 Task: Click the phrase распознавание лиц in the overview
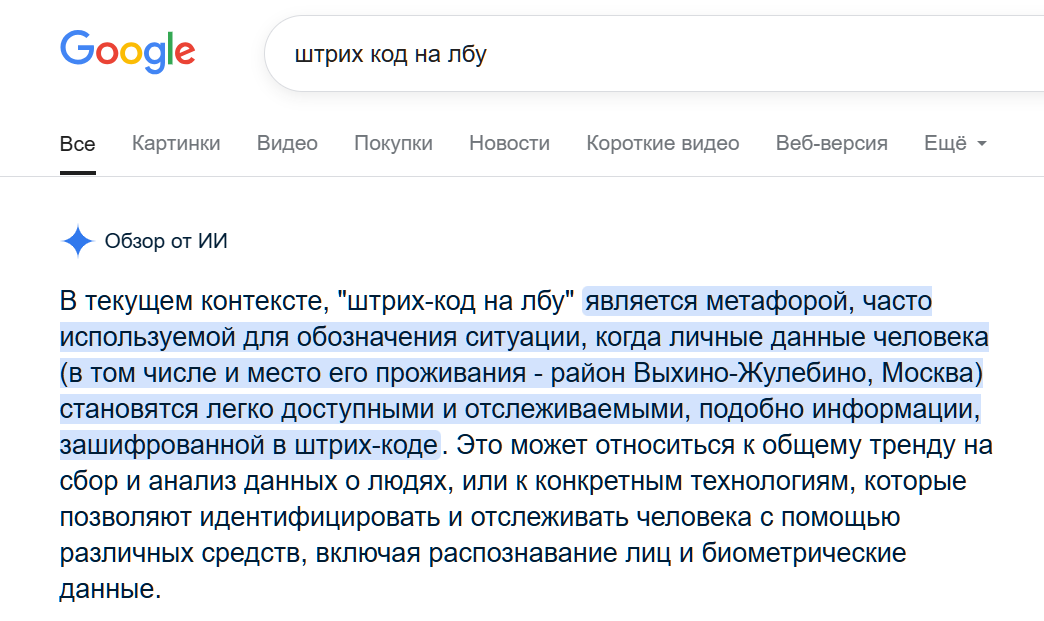(549, 553)
